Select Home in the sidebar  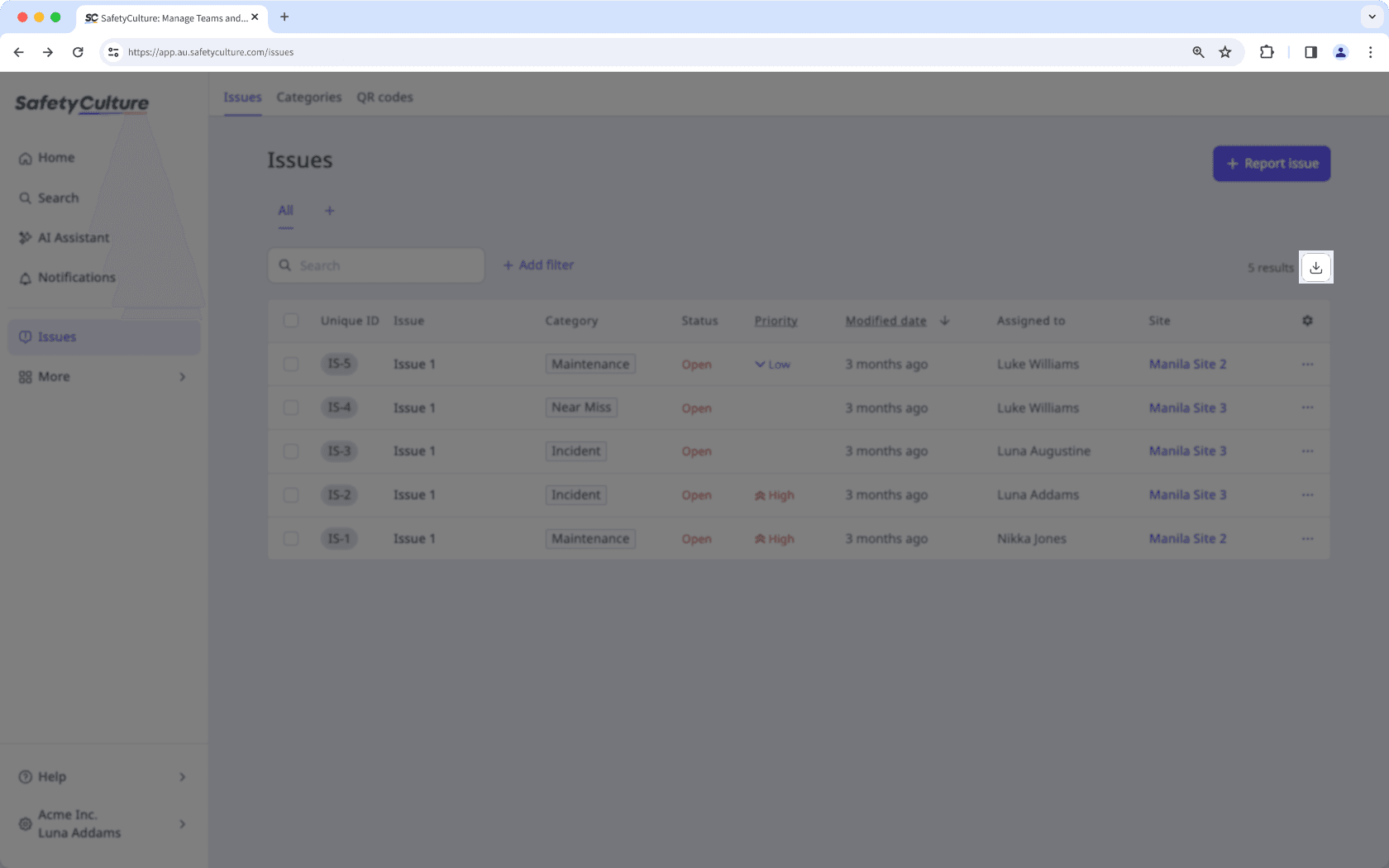tap(55, 157)
